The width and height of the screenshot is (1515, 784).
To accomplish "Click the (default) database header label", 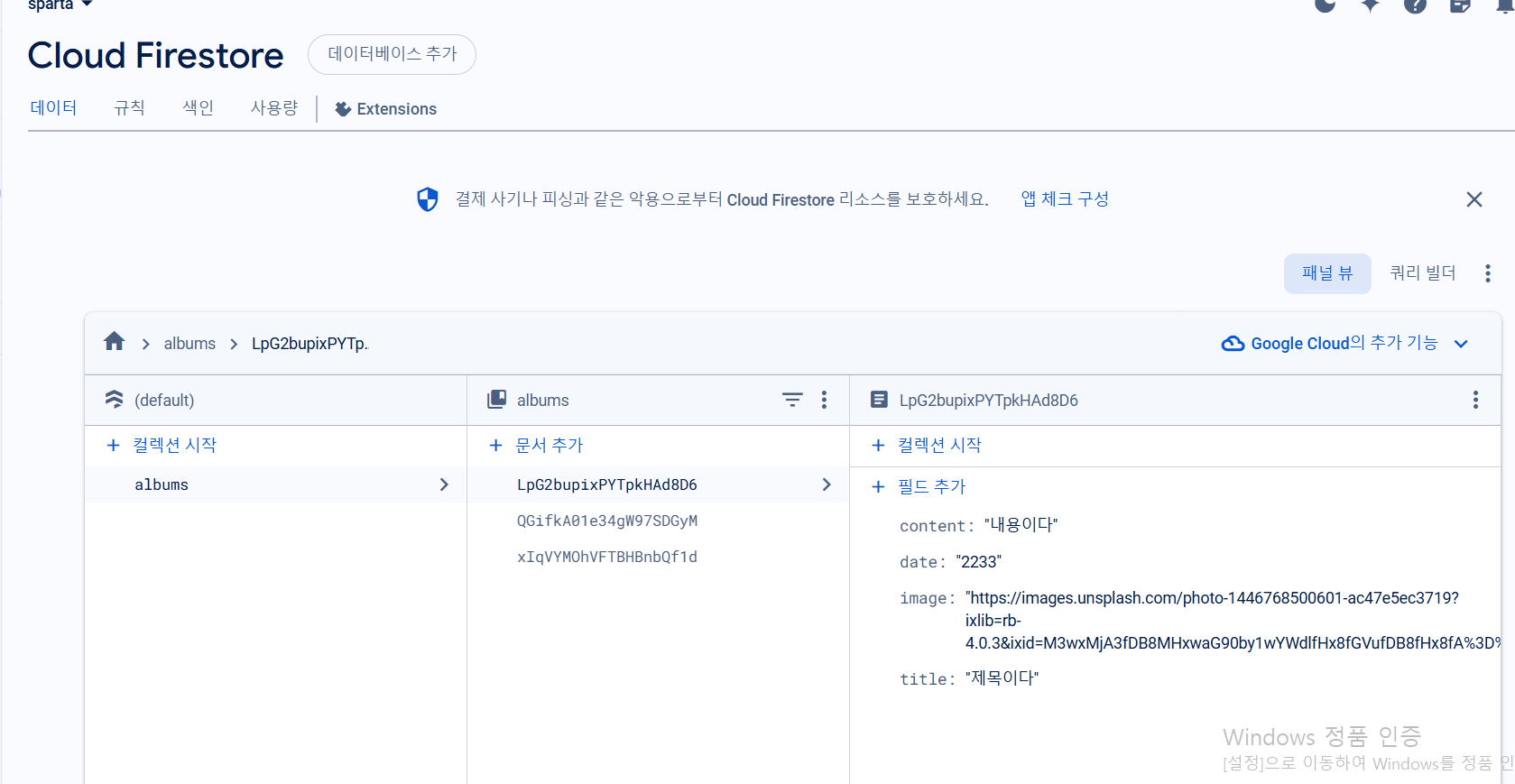I will [164, 400].
